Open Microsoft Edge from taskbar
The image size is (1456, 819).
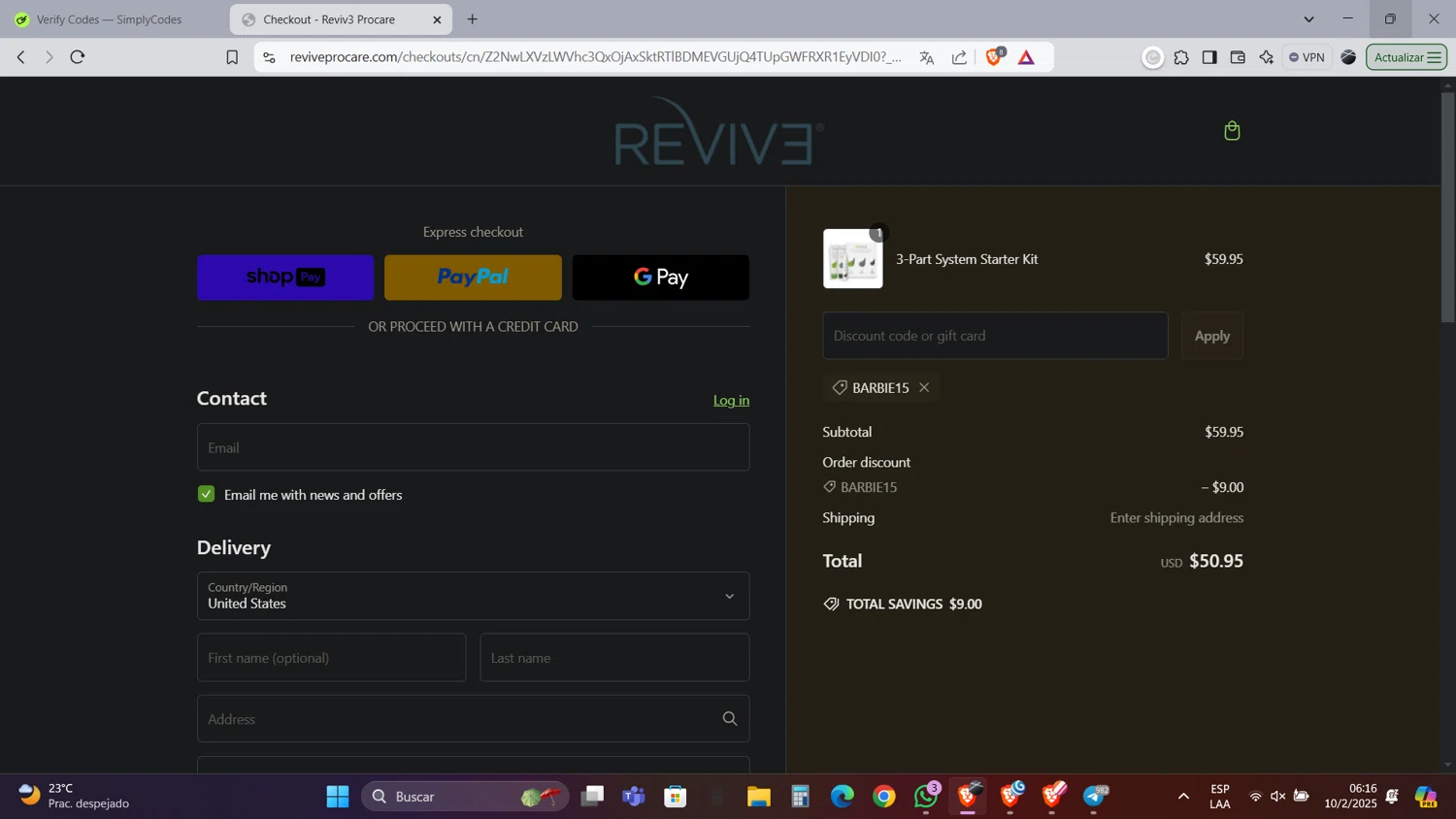pyautogui.click(x=843, y=797)
